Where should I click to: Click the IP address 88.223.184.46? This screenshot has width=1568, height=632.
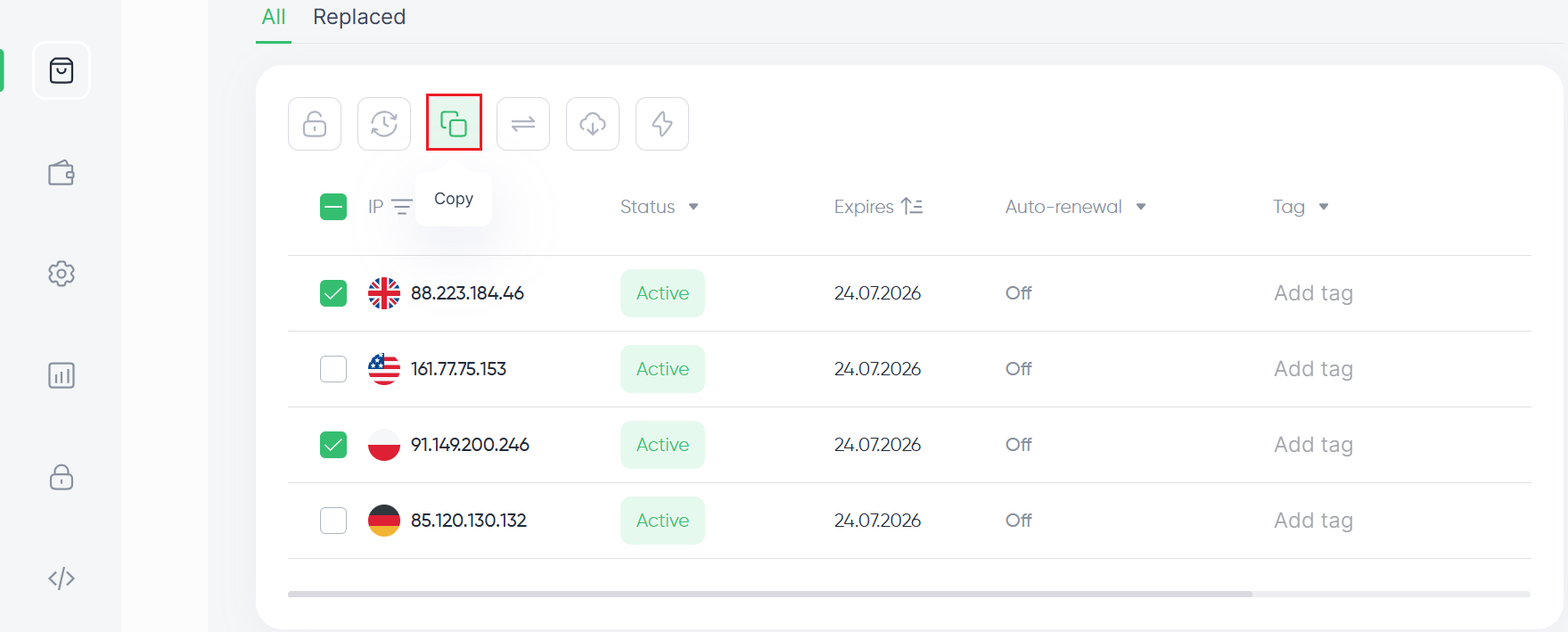[467, 293]
